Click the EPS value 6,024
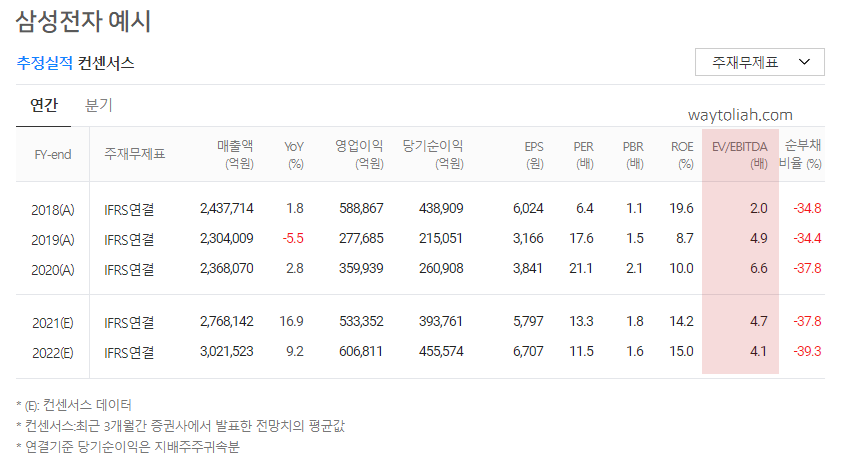 click(528, 208)
